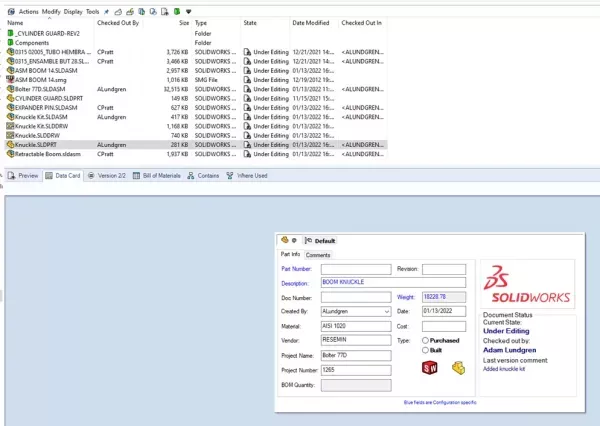Select the Built radio button
This screenshot has width=600, height=426.
point(425,350)
